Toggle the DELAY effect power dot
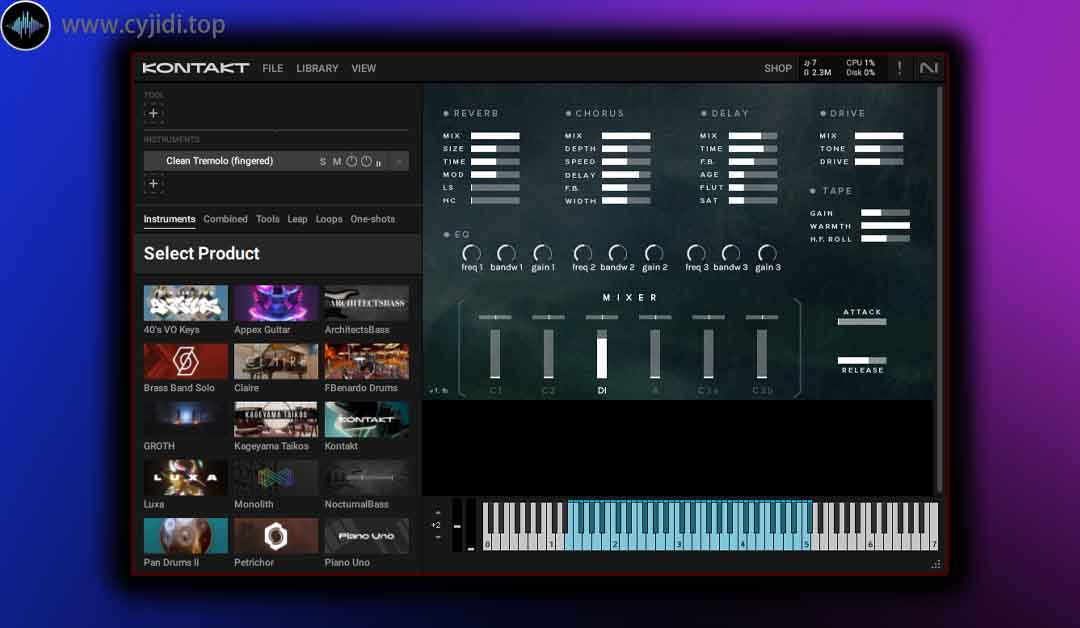The image size is (1080, 628). pyautogui.click(x=704, y=113)
